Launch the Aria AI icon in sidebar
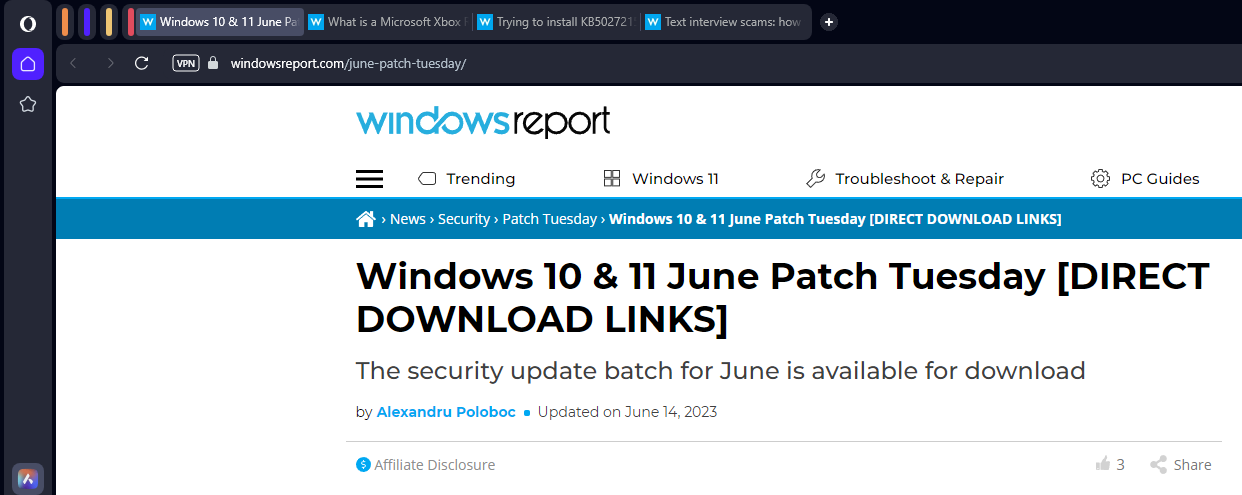1242x495 pixels. click(28, 479)
